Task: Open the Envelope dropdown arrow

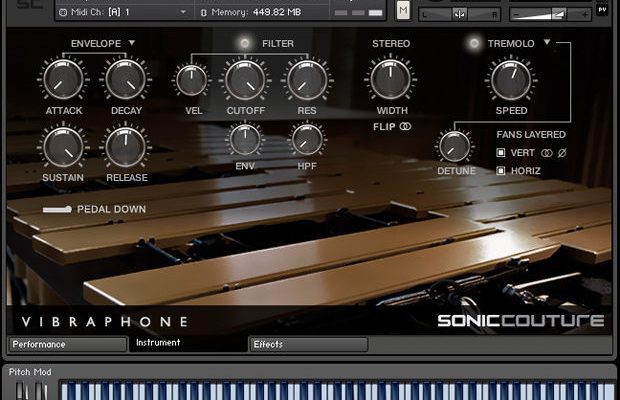Action: (132, 44)
